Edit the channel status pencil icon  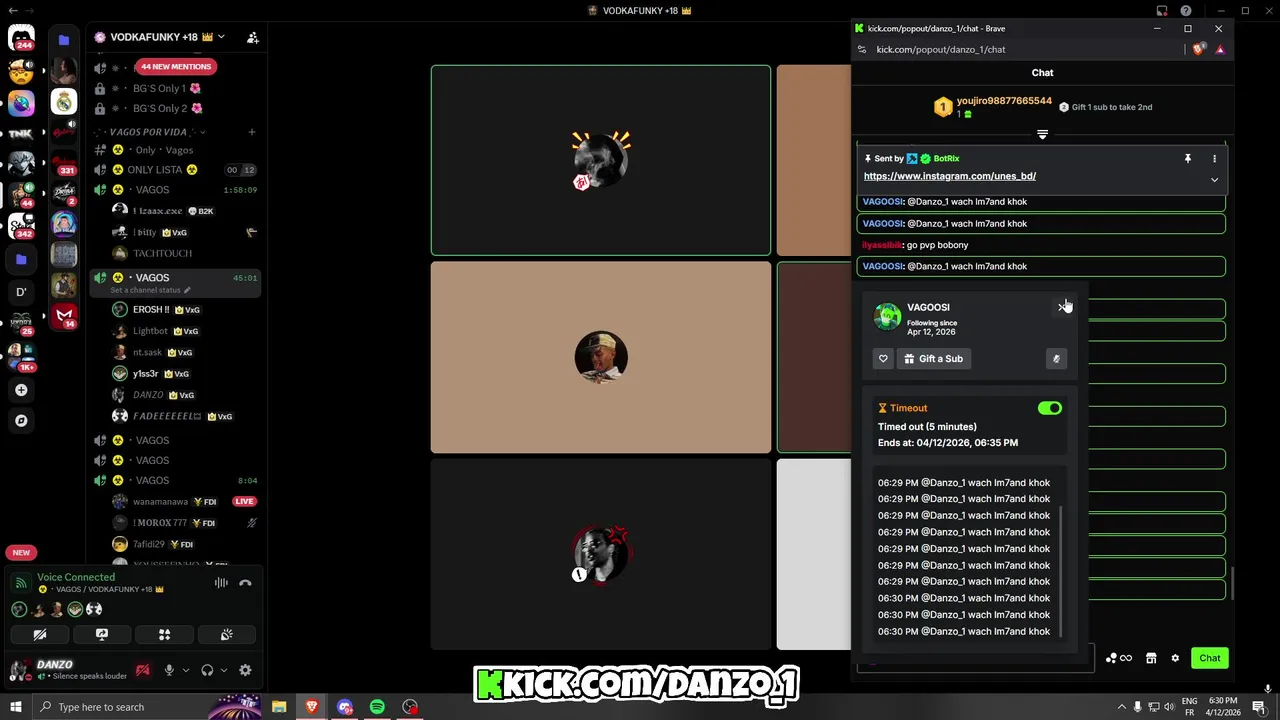pyautogui.click(x=187, y=291)
